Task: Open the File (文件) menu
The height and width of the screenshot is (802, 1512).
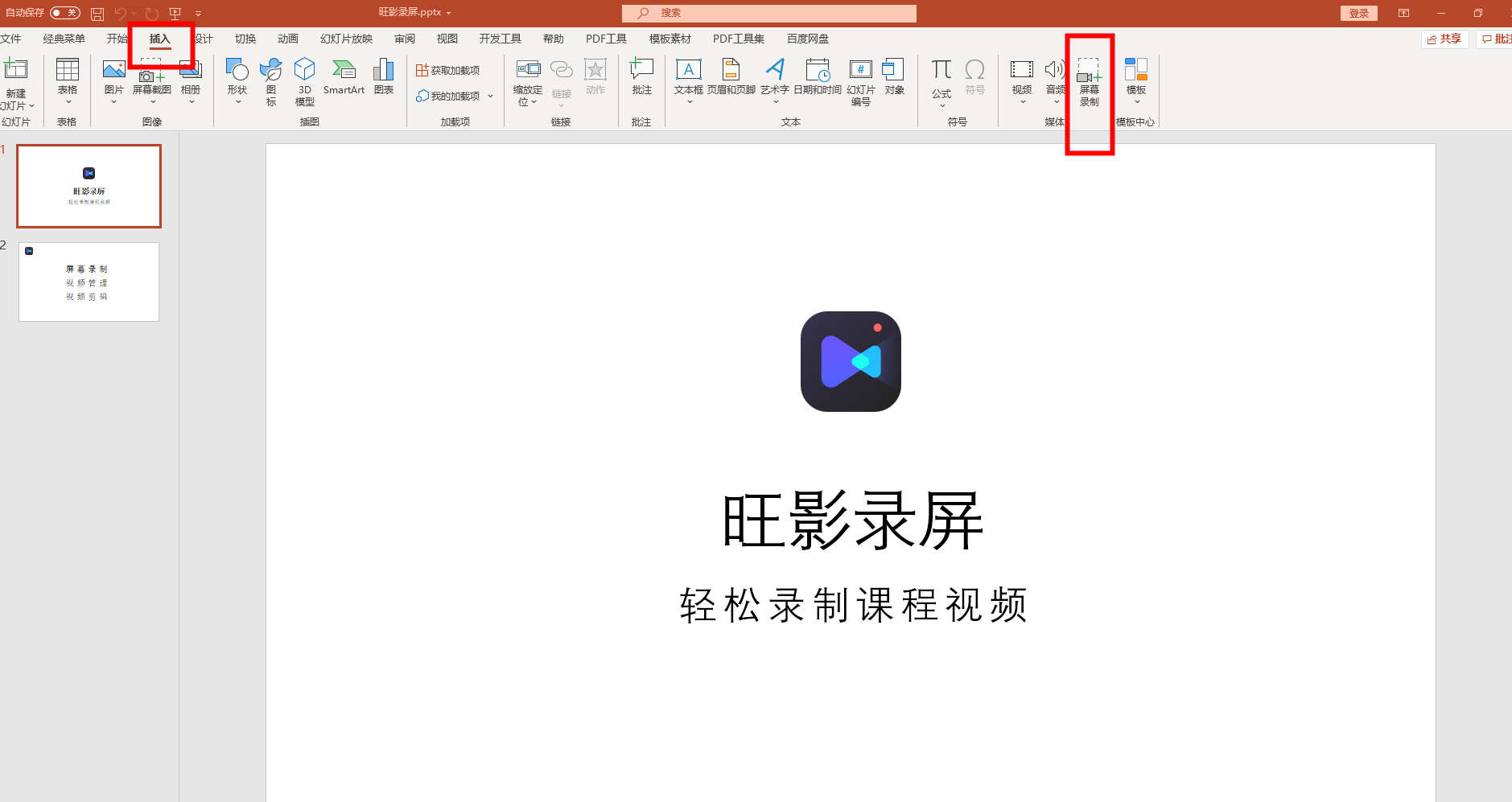Action: point(11,39)
